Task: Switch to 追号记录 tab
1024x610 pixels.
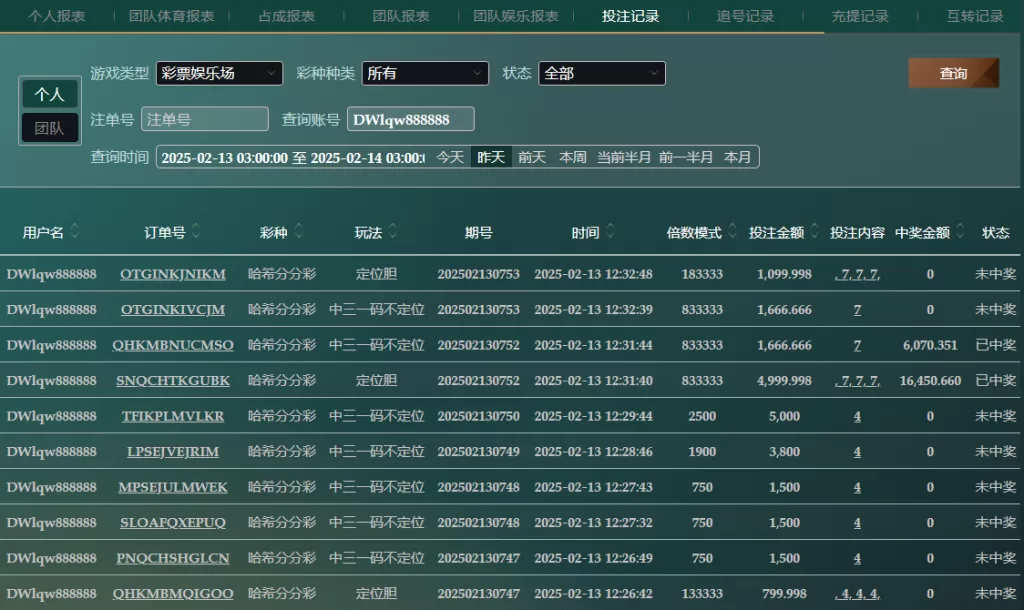Action: tap(745, 16)
